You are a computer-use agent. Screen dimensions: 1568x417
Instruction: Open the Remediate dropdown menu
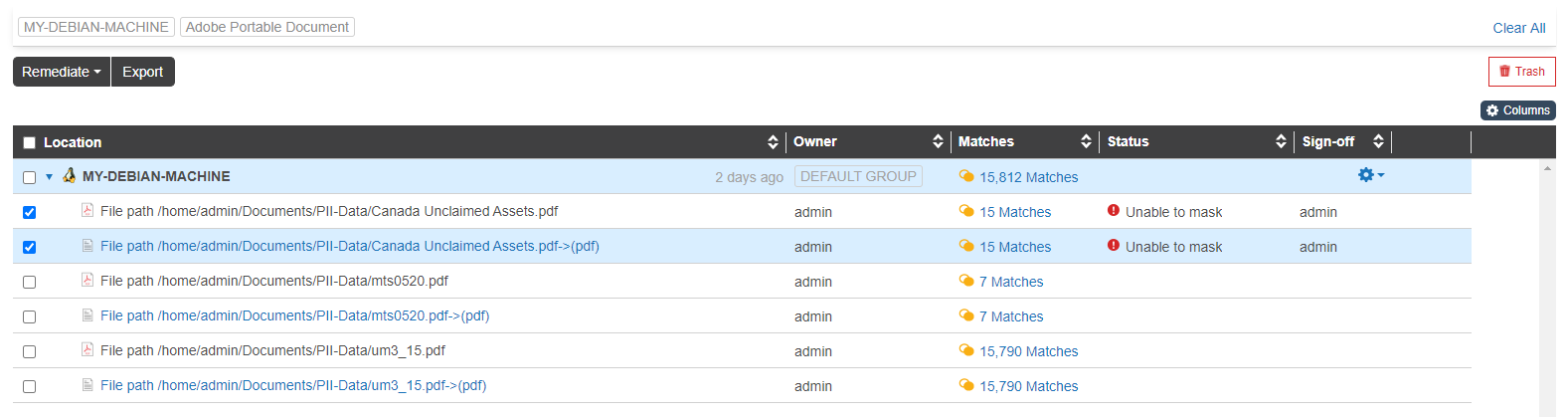[x=61, y=72]
